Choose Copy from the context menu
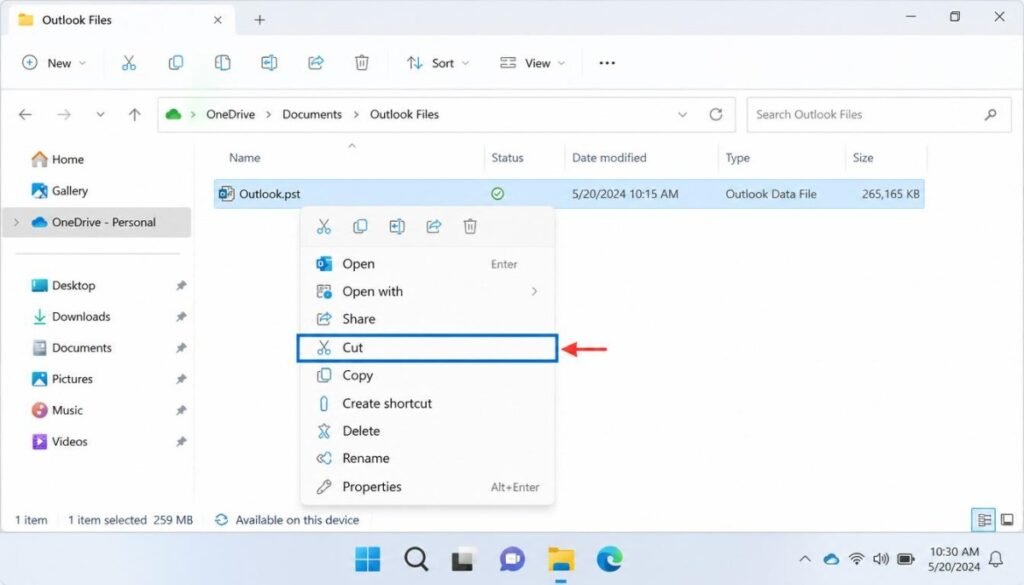This screenshot has height=585, width=1024. coord(427,375)
